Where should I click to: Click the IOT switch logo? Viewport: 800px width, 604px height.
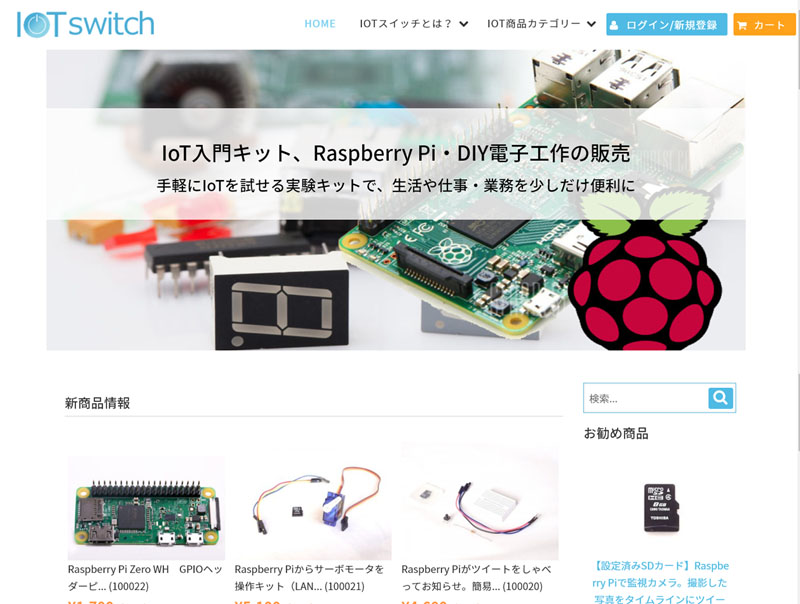[85, 24]
